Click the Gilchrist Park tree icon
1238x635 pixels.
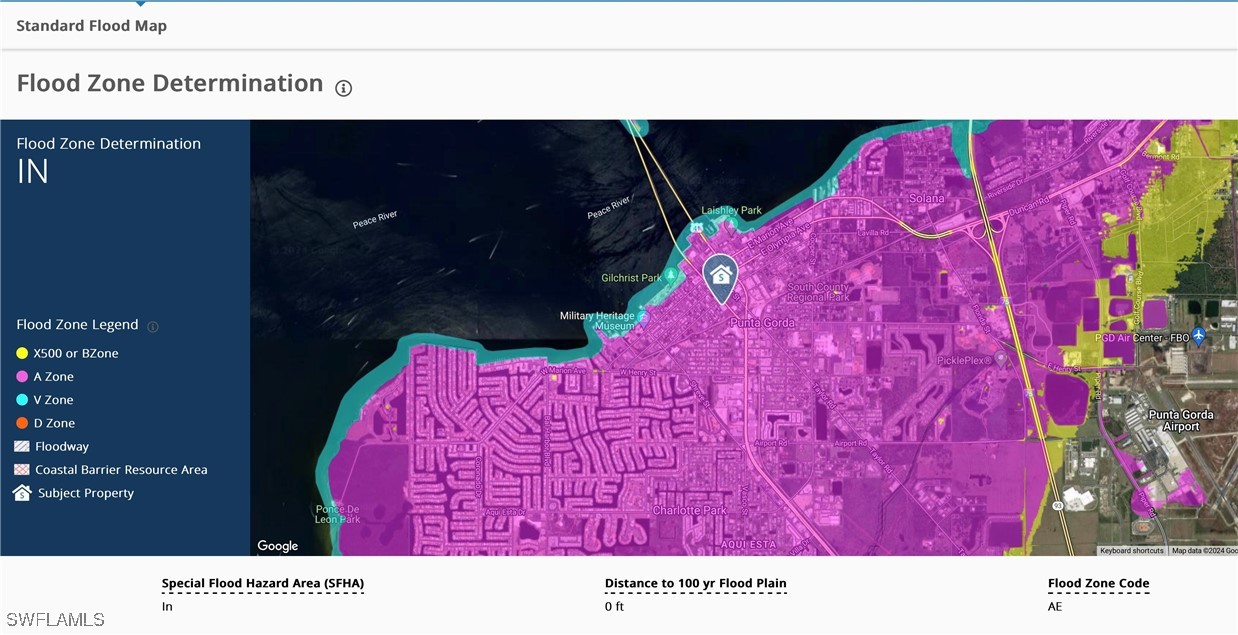point(672,275)
